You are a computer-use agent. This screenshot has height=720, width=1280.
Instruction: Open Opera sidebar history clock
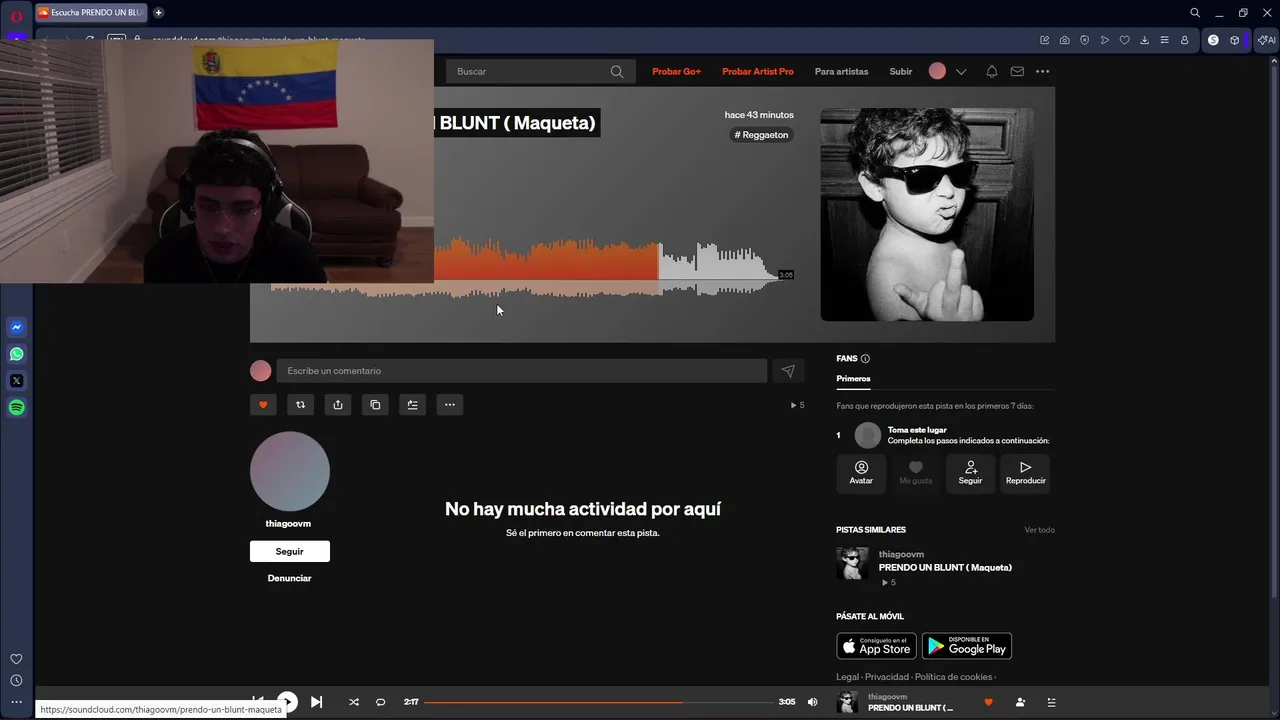click(16, 681)
